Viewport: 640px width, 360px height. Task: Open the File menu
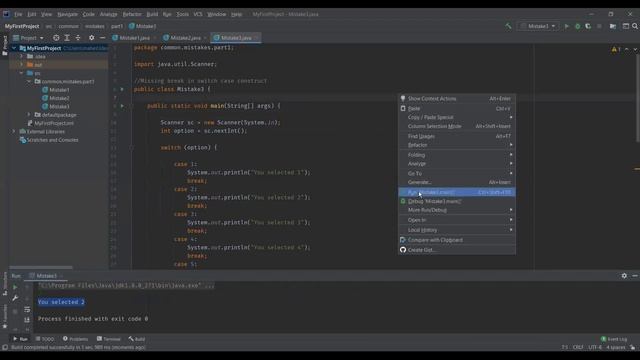(18, 14)
